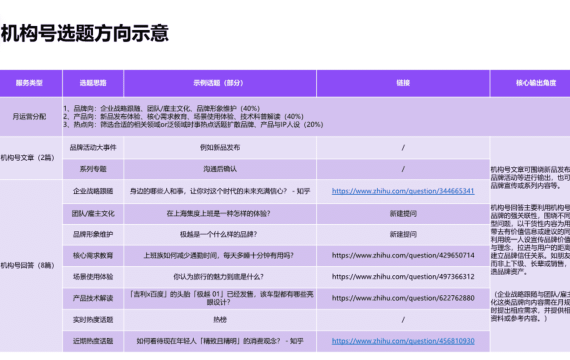Click the line starting 1、品牌向

coord(161,108)
